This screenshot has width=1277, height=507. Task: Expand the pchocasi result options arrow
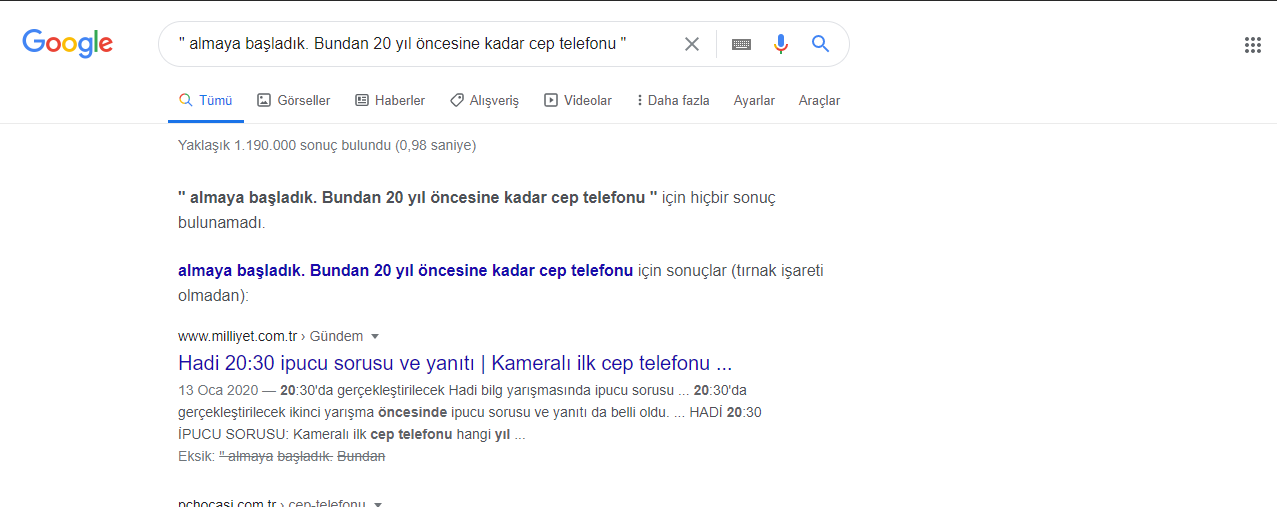pos(378,504)
